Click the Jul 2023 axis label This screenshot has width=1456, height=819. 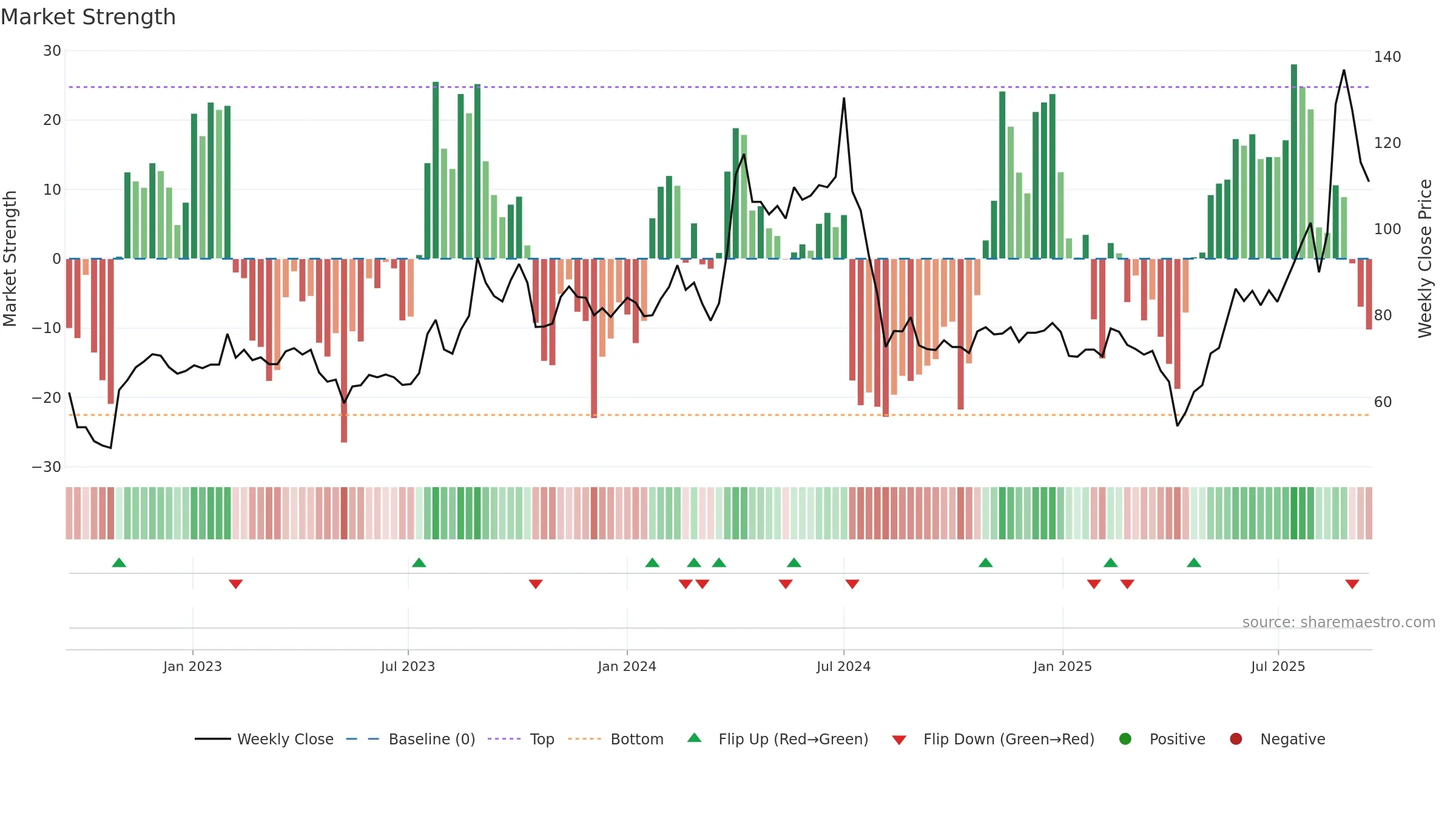pos(408,667)
